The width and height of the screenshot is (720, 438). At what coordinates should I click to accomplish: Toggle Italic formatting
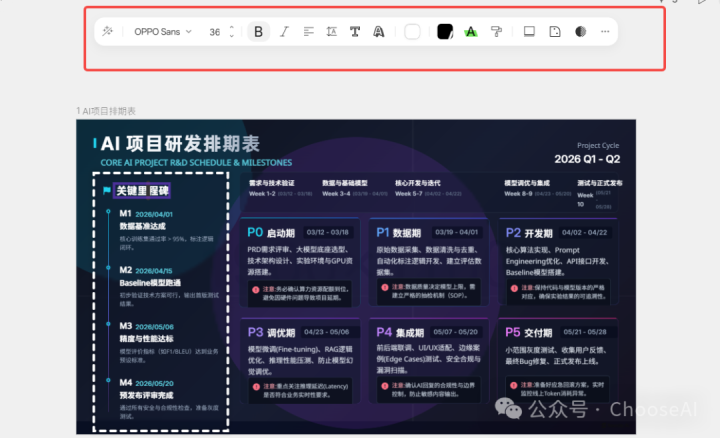tap(284, 32)
